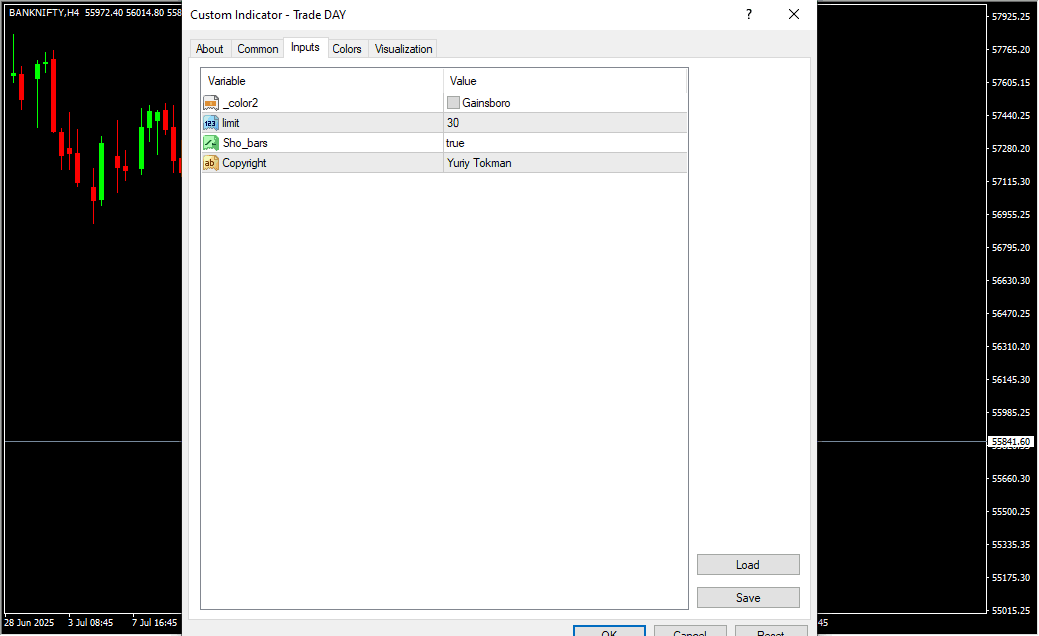Viewport: 1039px width, 636px height.
Task: Open the Common tab
Action: (x=258, y=49)
